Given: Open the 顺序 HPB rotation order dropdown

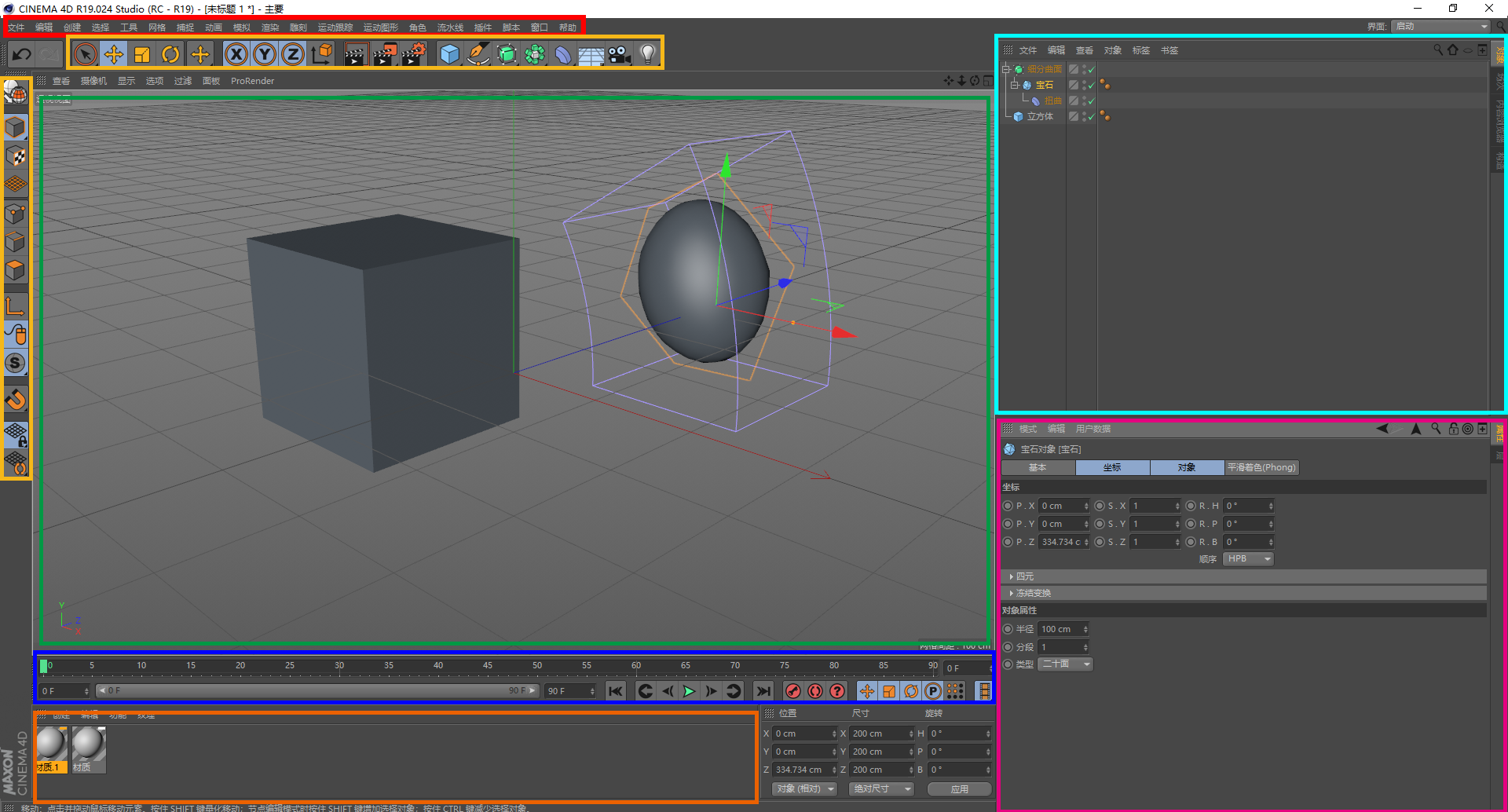Looking at the screenshot, I should pyautogui.click(x=1248, y=558).
